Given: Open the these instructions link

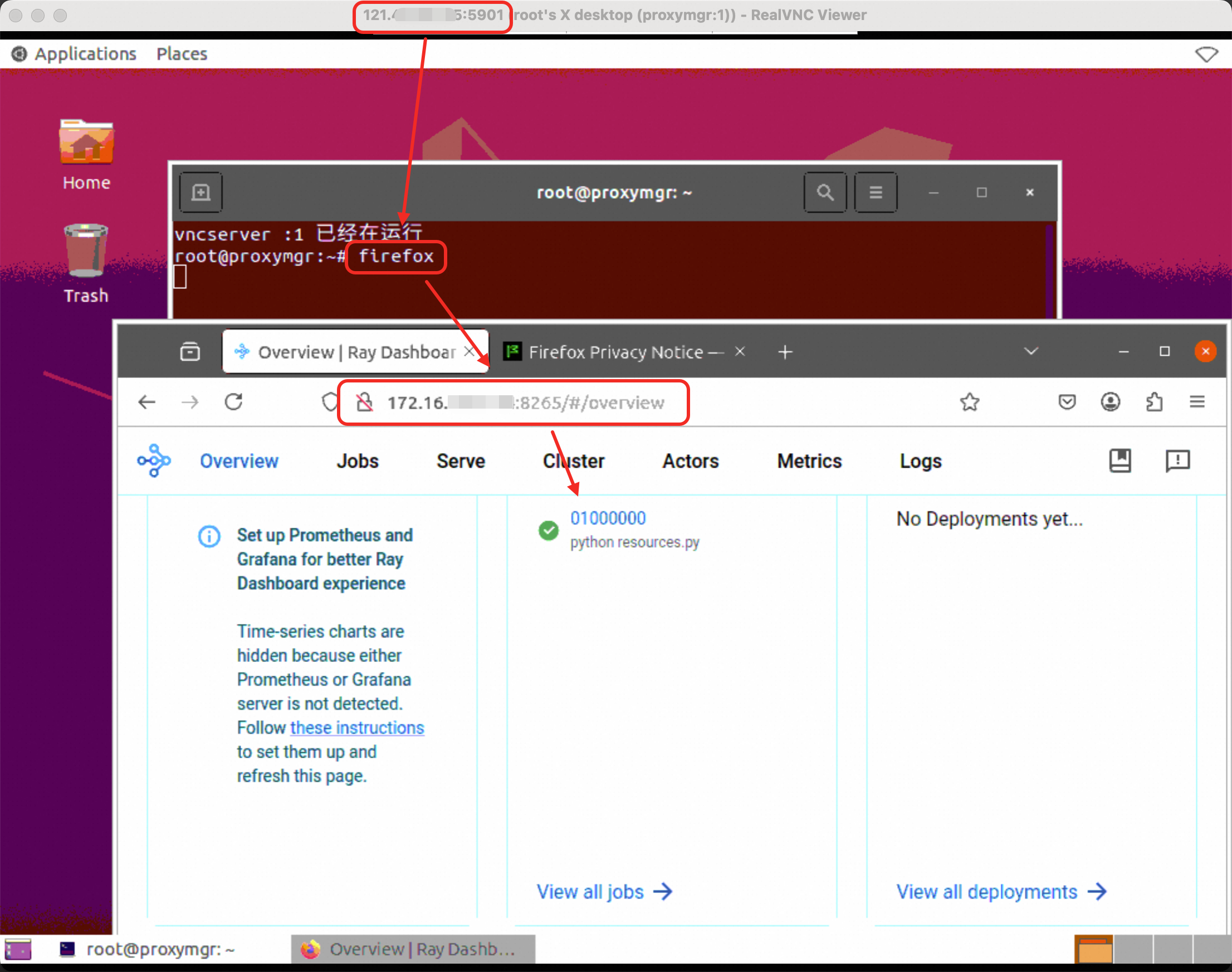Looking at the screenshot, I should 357,728.
